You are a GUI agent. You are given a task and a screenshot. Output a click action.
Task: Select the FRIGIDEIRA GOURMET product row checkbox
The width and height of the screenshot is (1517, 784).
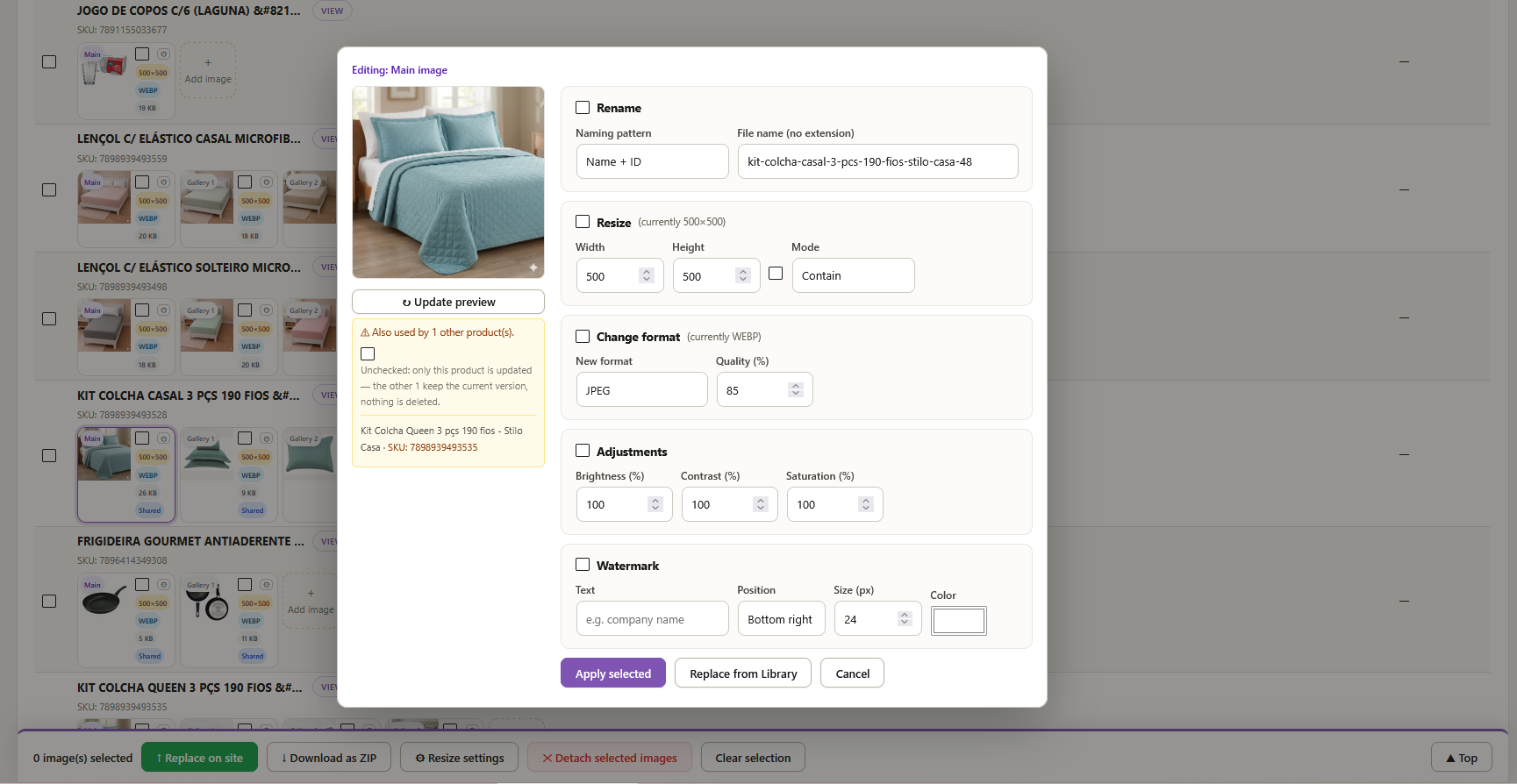point(49,602)
